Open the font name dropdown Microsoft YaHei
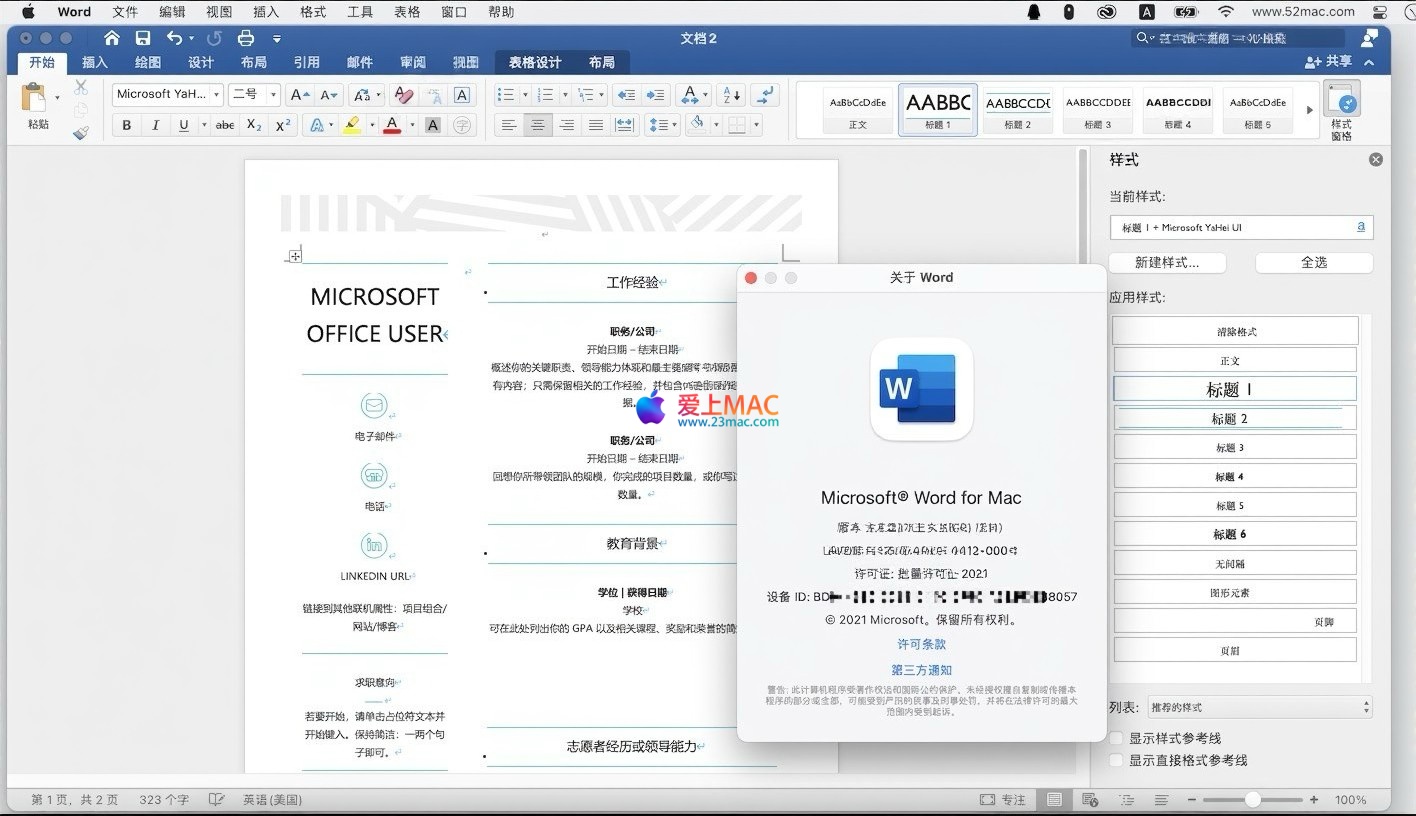 click(167, 94)
